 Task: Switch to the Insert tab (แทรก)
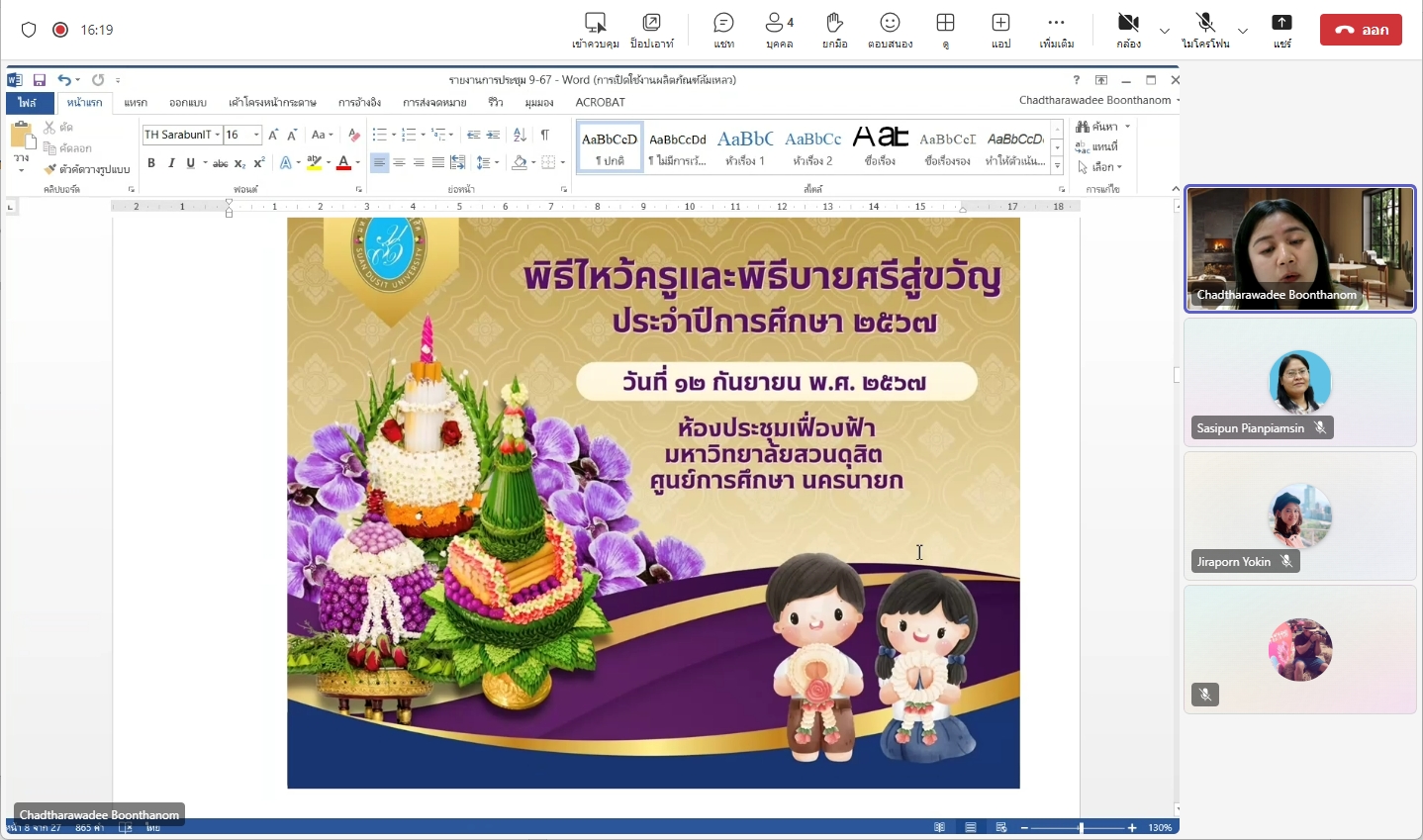[x=136, y=102]
